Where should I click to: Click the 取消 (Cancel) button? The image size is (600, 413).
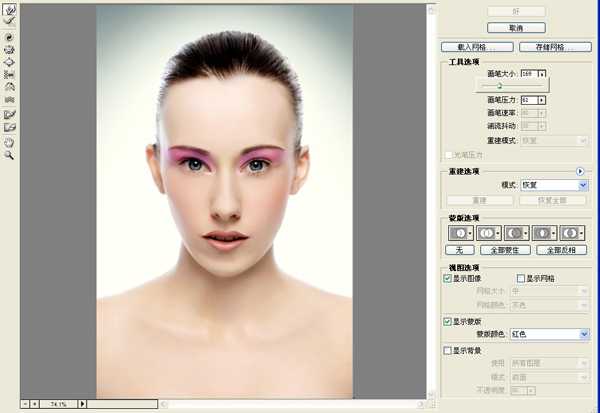tap(516, 28)
